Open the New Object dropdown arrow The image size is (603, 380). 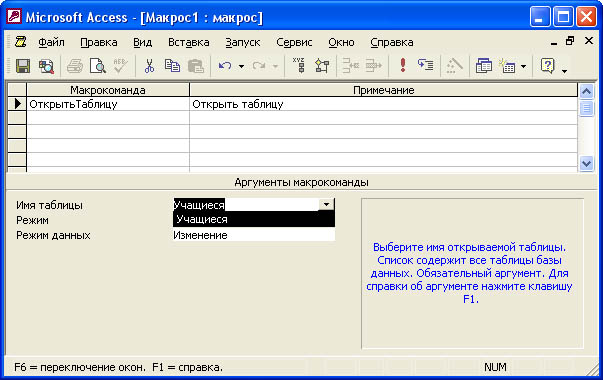coord(523,66)
